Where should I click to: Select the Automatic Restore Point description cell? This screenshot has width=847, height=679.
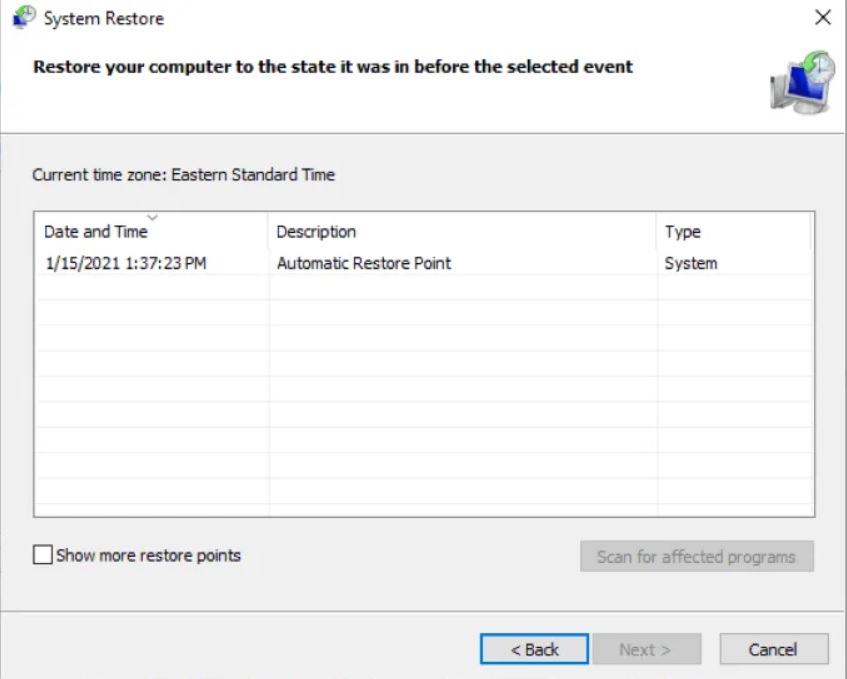364,264
